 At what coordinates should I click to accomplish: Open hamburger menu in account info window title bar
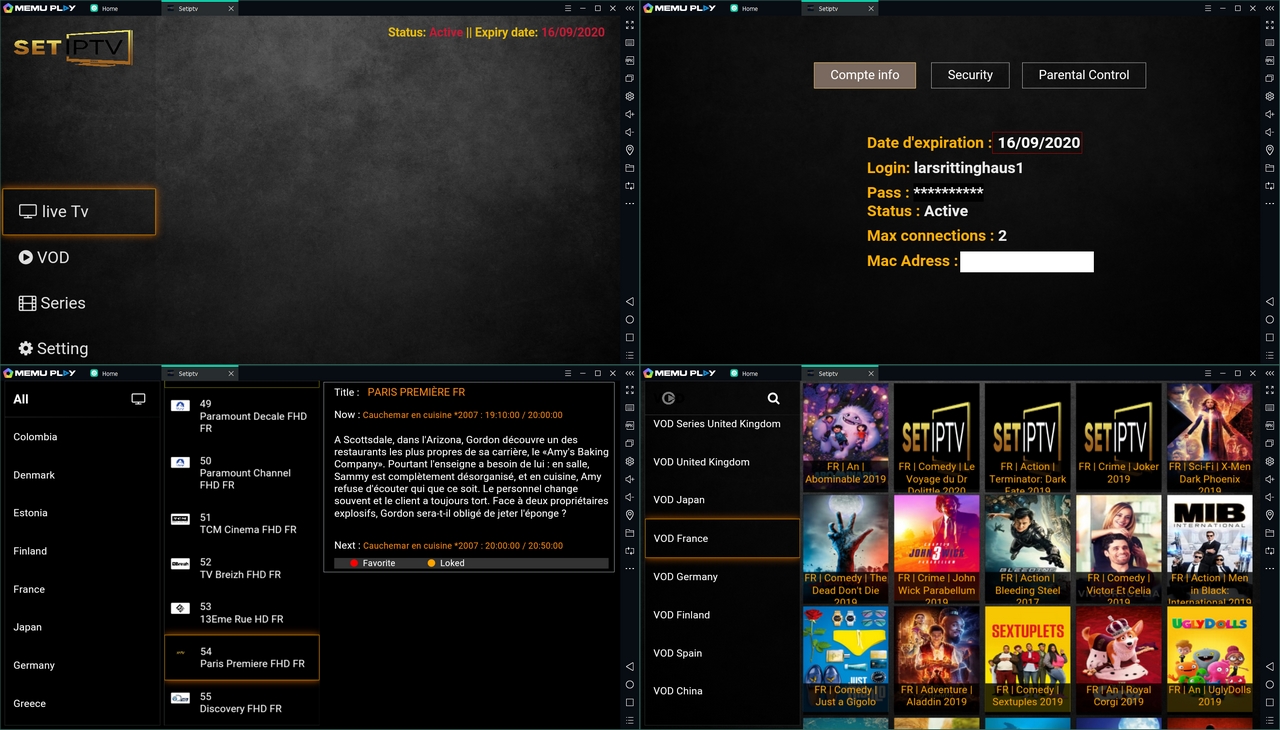(x=1208, y=8)
